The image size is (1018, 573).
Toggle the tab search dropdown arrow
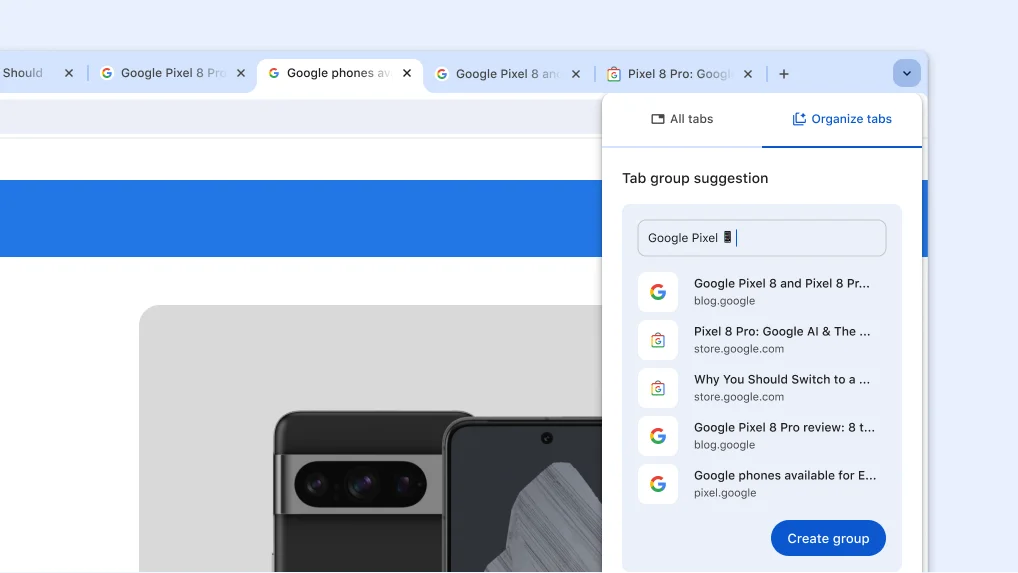click(907, 73)
